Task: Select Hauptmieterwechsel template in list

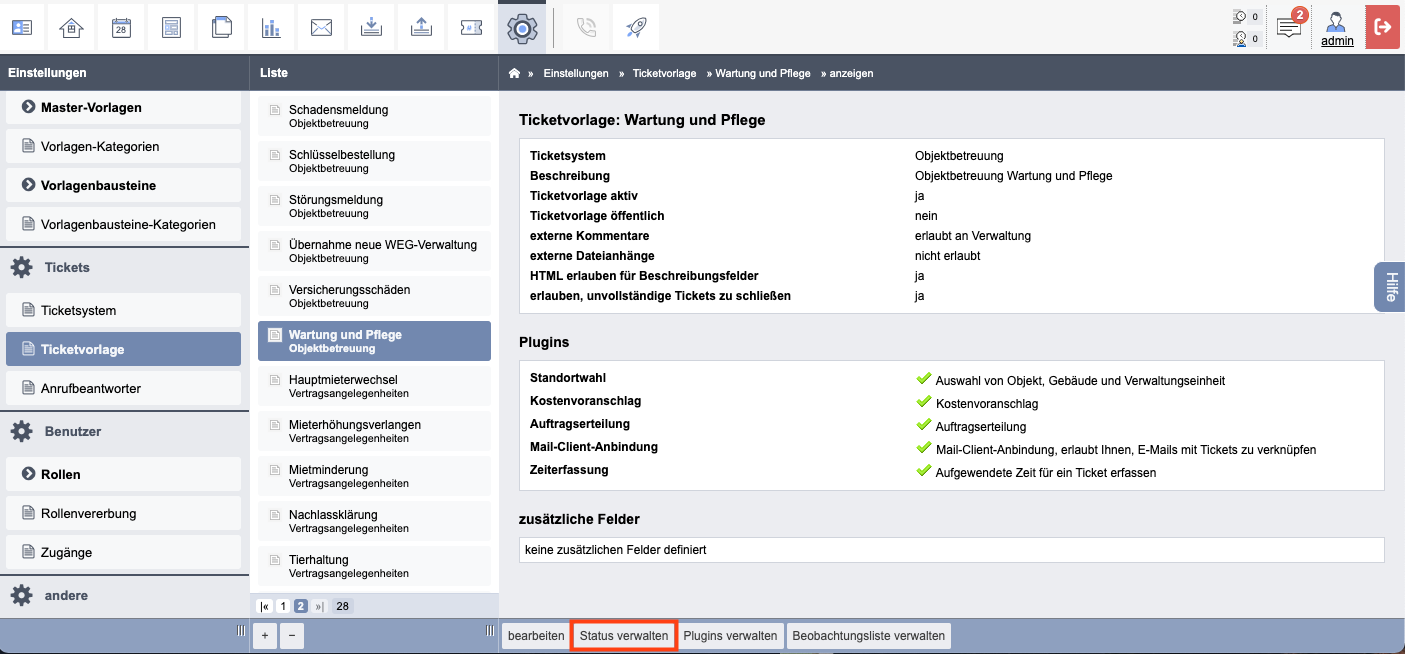Action: [x=374, y=386]
